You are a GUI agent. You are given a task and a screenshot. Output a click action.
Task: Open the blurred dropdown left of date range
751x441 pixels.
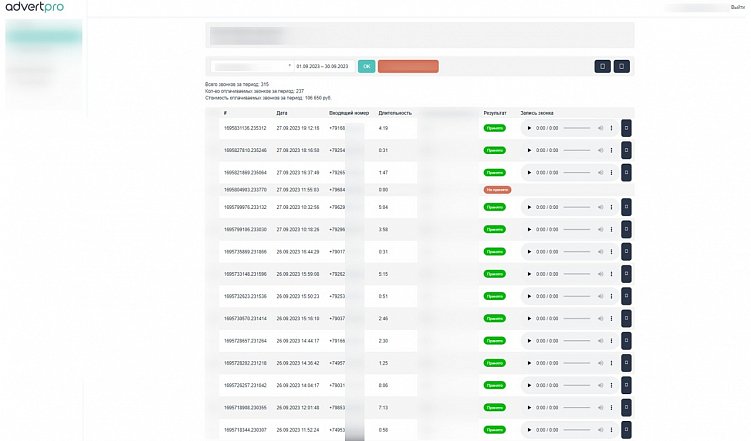tap(251, 67)
